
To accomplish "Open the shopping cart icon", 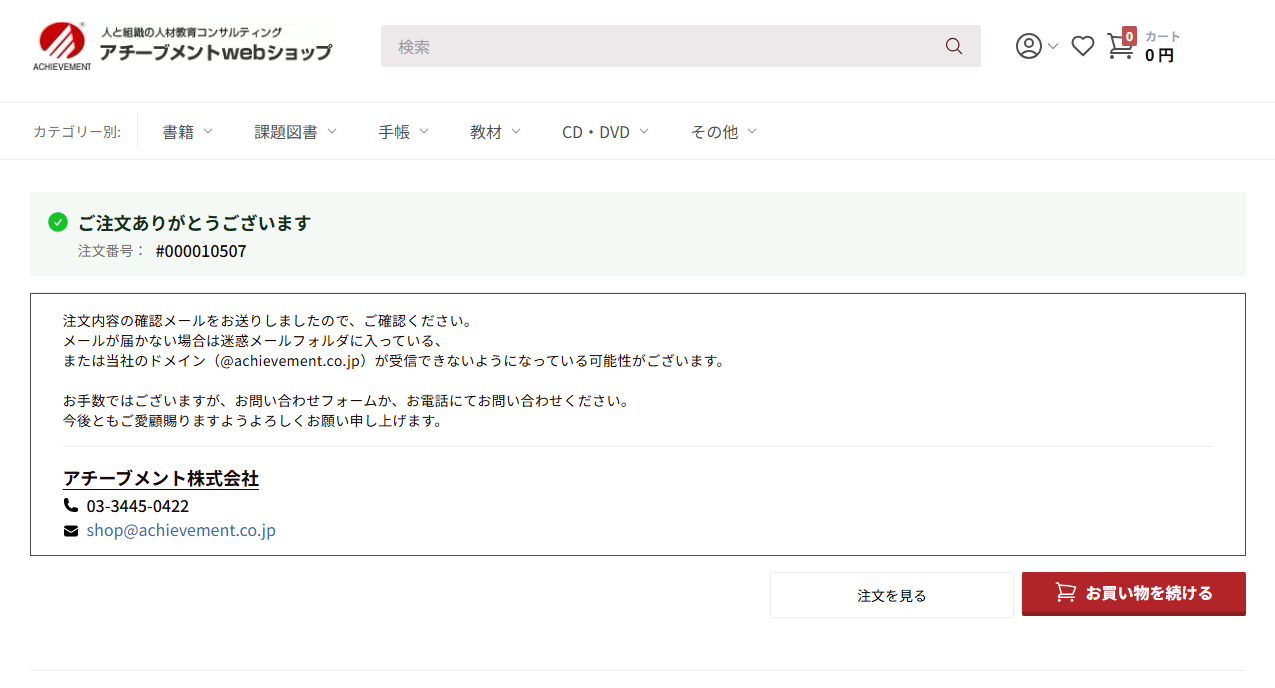I will point(1120,46).
